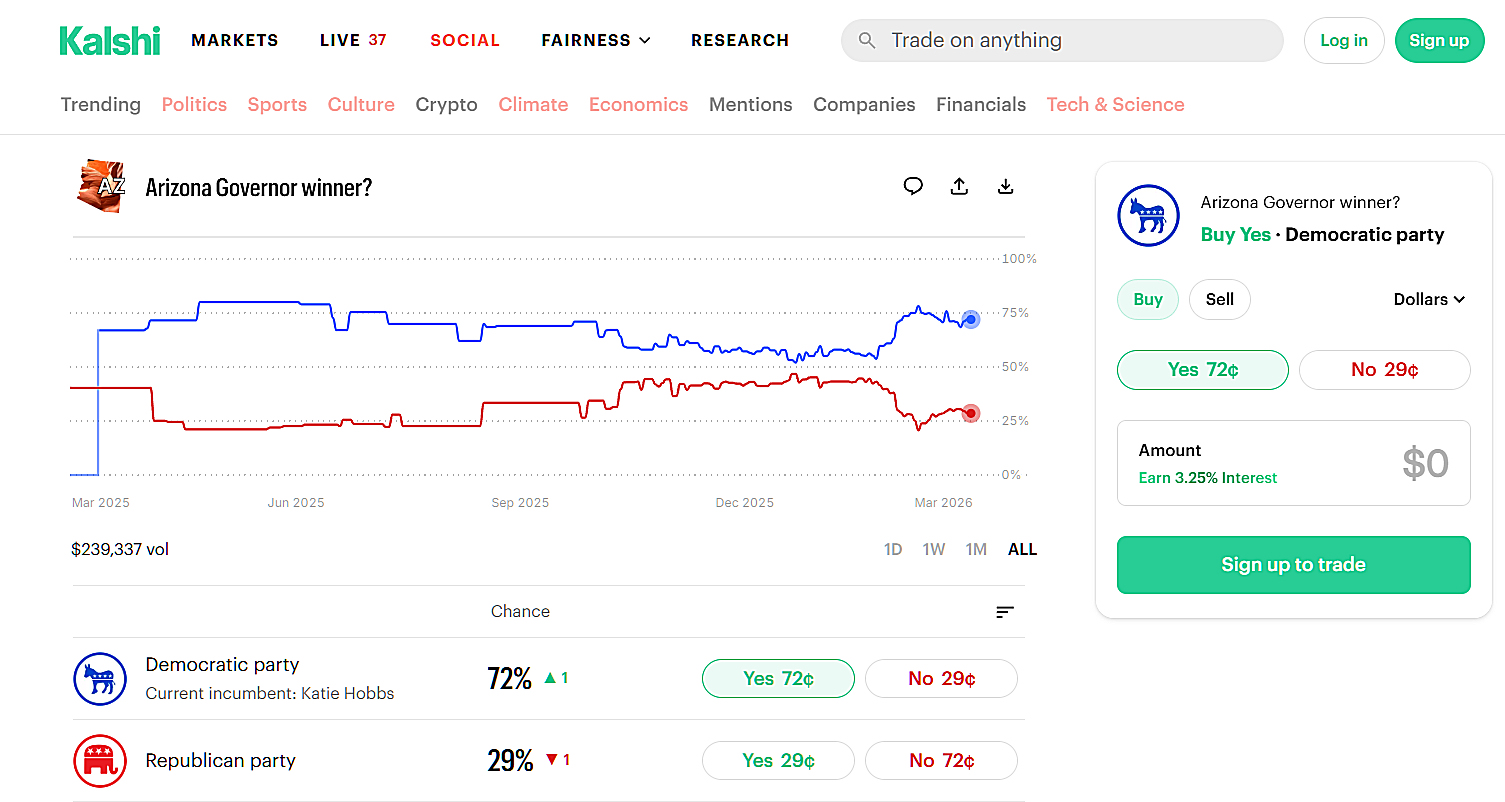Click the Kalshi logo
Viewport: 1505px width, 802px height.
coord(109,40)
